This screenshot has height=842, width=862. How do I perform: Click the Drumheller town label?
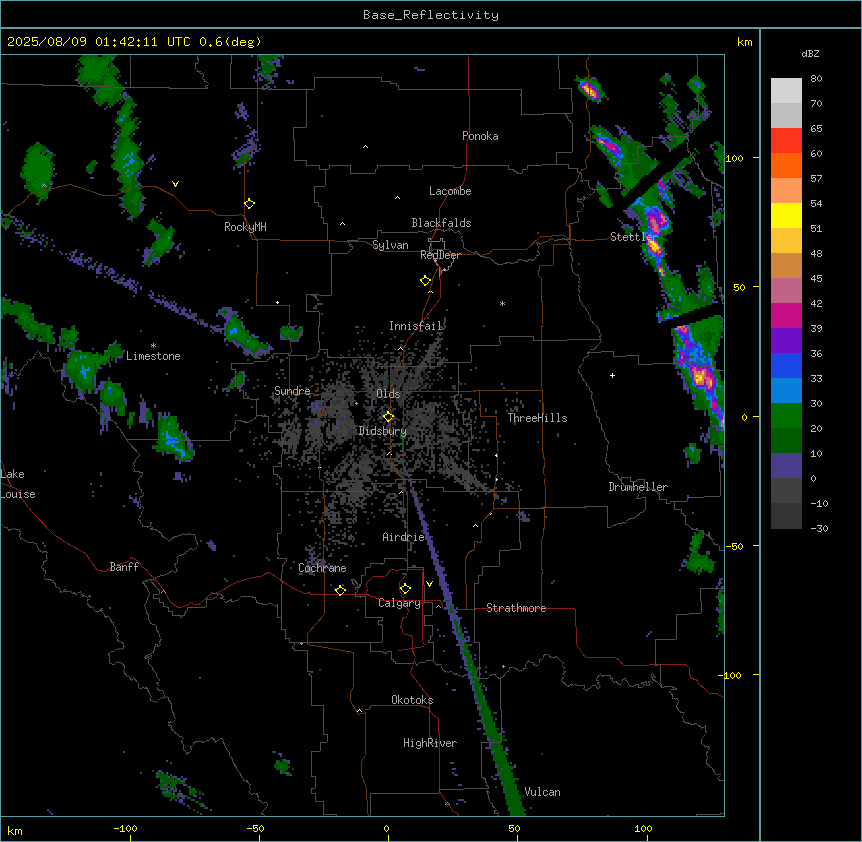[x=638, y=487]
